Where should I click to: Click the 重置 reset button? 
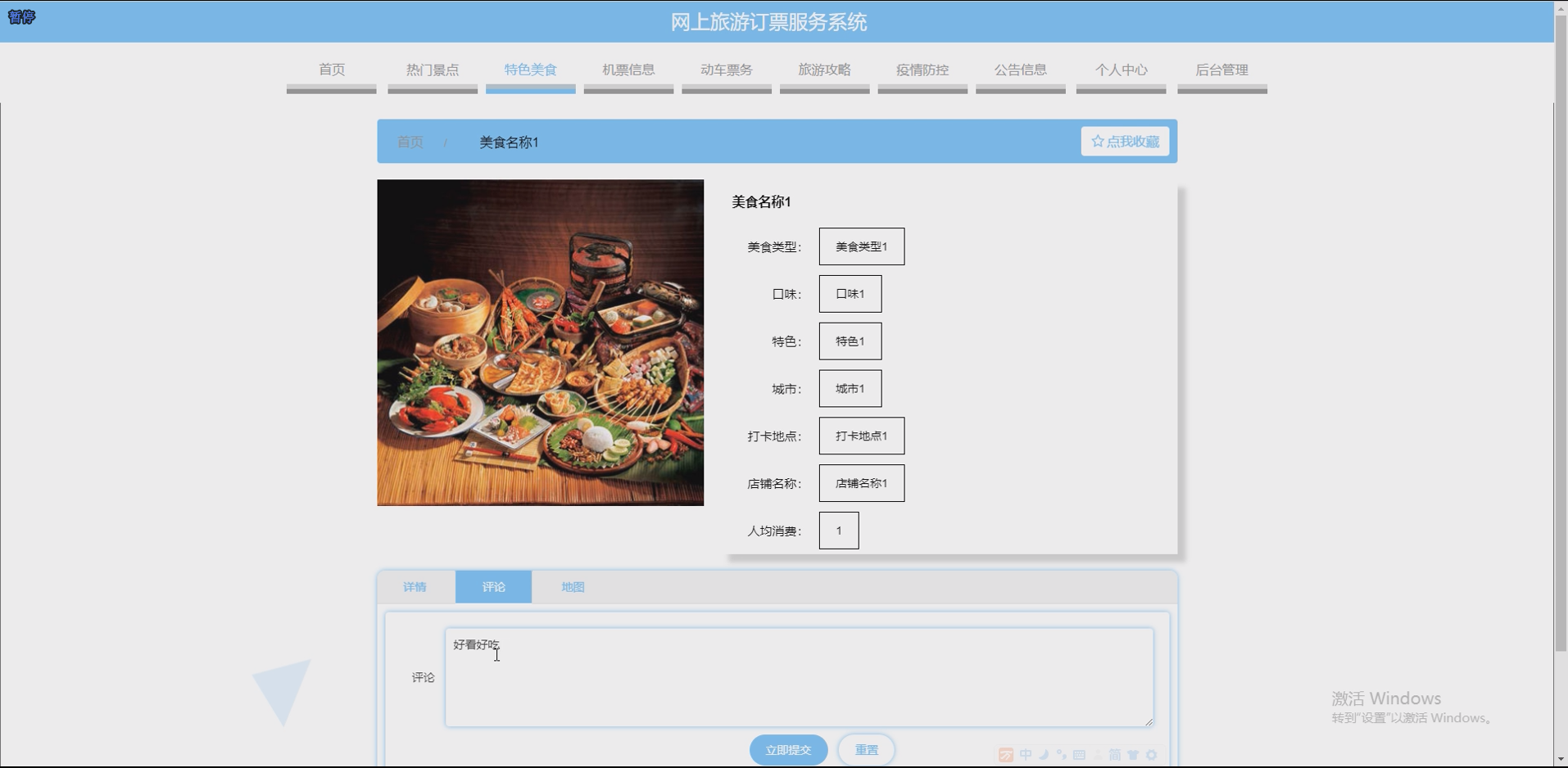tap(867, 750)
